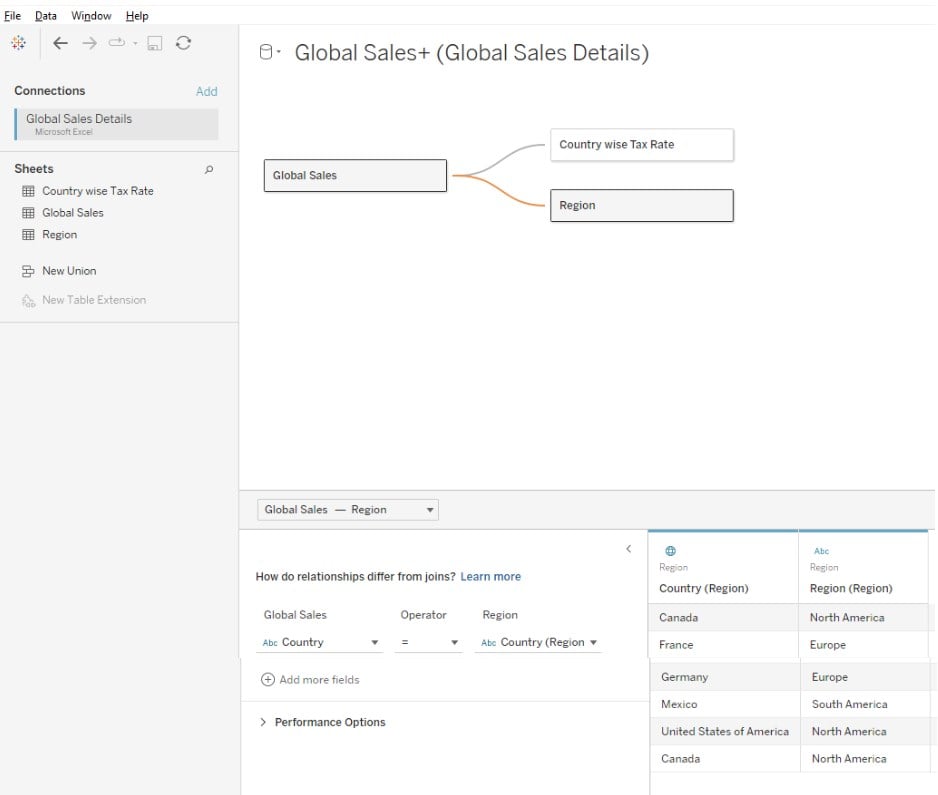Click the United States of America cell
Screen dimensions: 938x795
point(724,732)
